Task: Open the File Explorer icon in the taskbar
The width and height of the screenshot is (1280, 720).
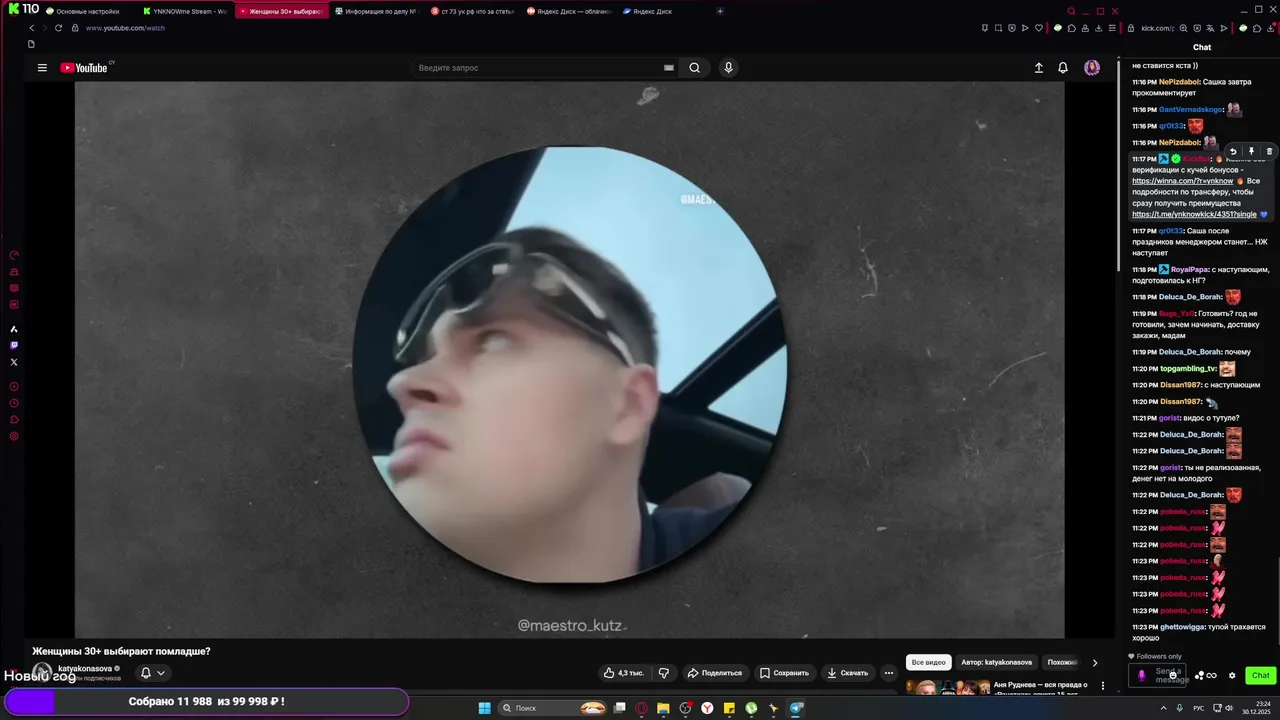Action: [663, 708]
